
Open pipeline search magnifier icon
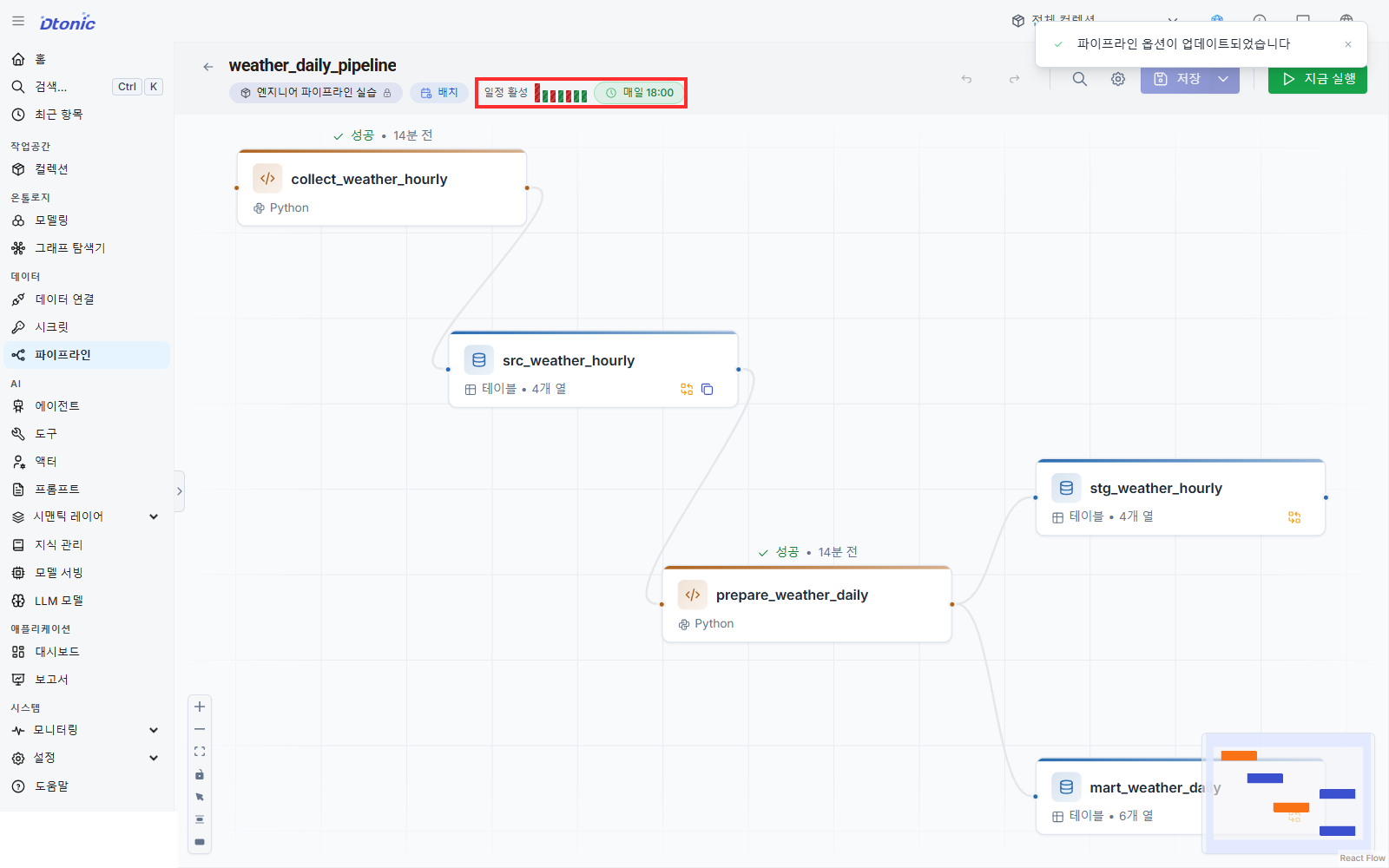coord(1079,79)
